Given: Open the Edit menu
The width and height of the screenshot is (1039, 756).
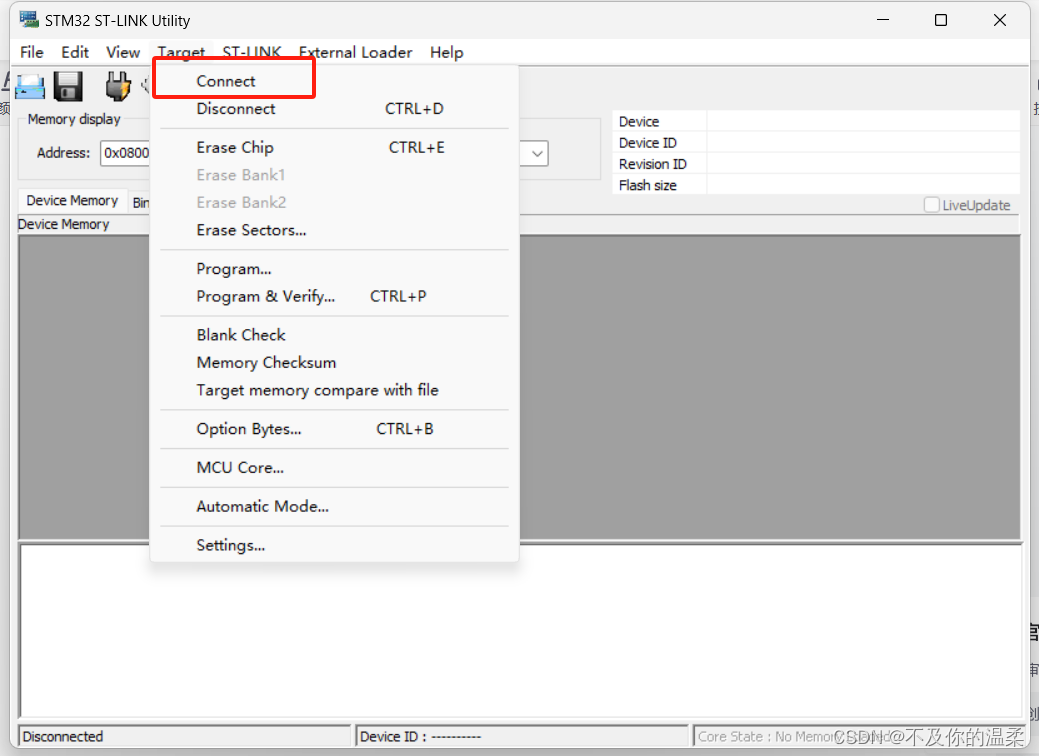Looking at the screenshot, I should (75, 52).
